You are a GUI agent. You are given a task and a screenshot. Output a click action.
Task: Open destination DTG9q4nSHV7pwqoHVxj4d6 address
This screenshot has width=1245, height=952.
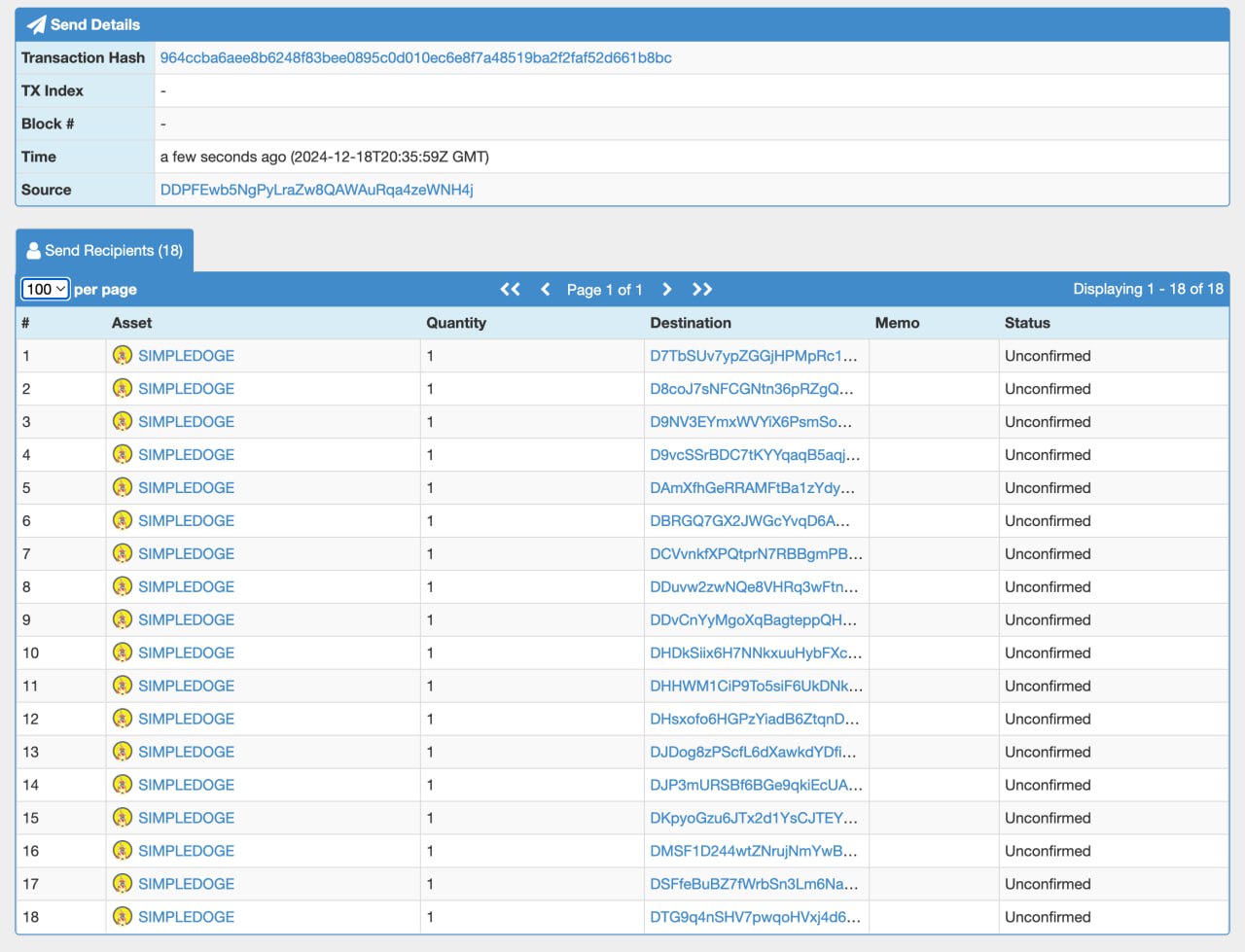pyautogui.click(x=756, y=917)
